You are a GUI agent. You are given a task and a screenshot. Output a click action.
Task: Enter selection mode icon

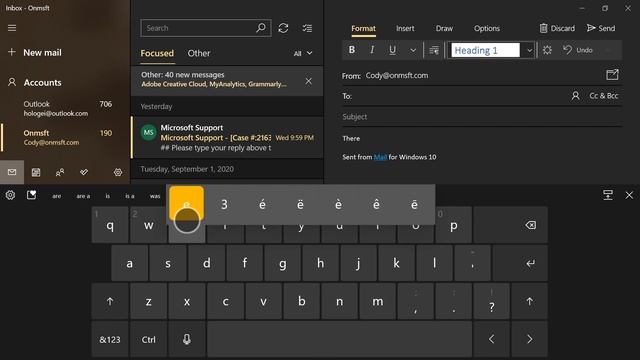tap(307, 28)
